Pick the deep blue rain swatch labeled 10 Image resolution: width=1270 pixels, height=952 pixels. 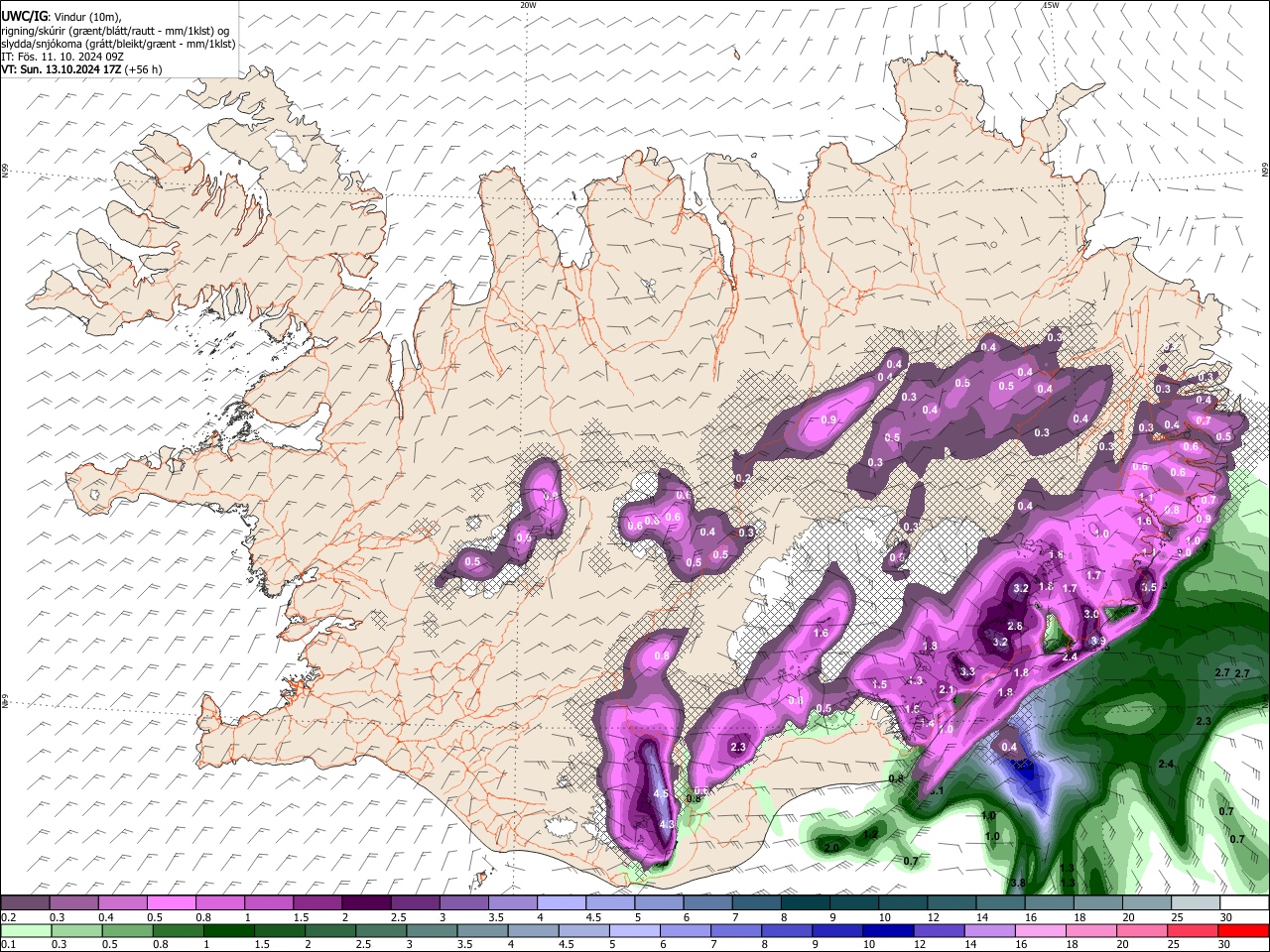(x=888, y=930)
